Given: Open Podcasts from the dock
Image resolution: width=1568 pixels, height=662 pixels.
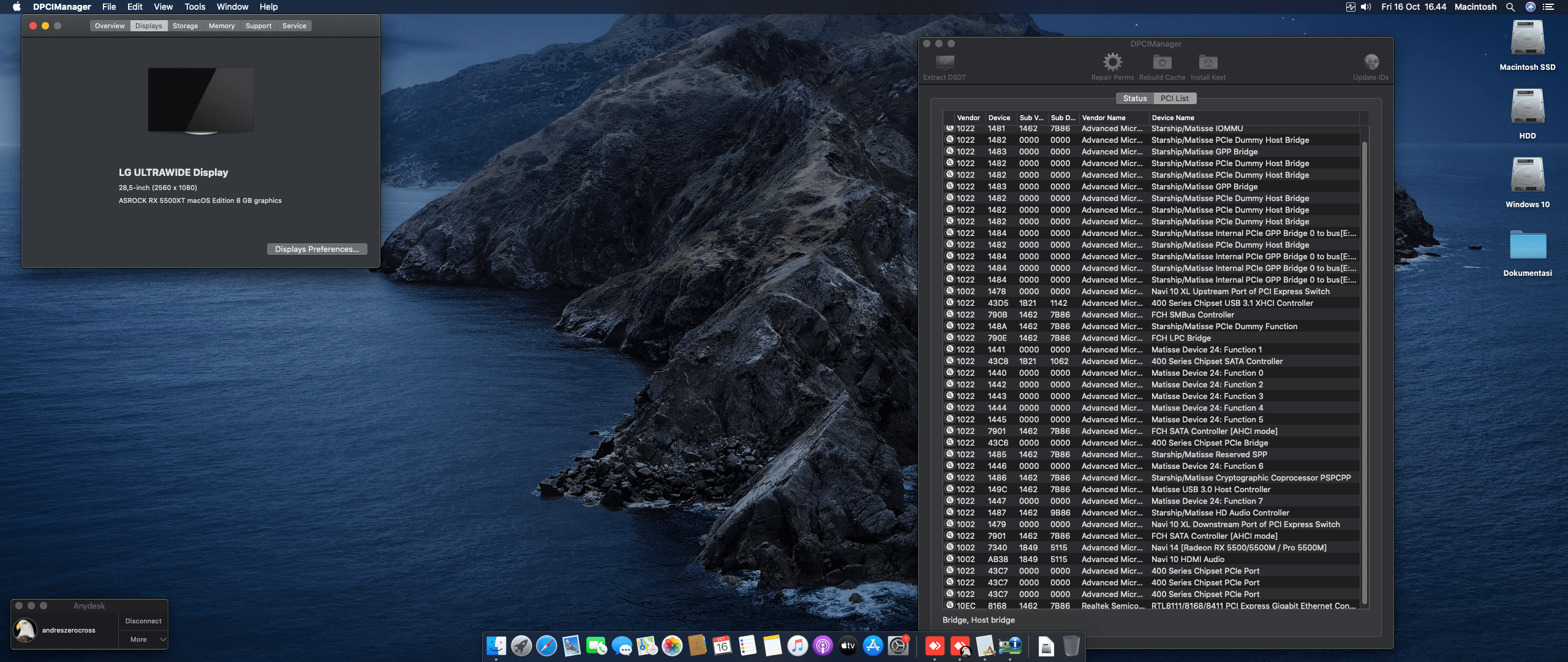Looking at the screenshot, I should click(823, 645).
